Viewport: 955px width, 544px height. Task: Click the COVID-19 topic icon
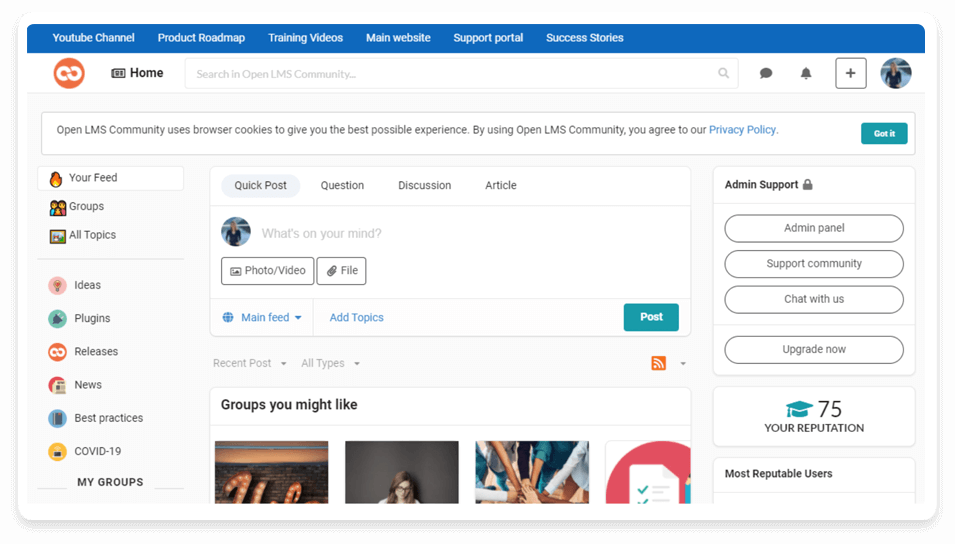[57, 451]
